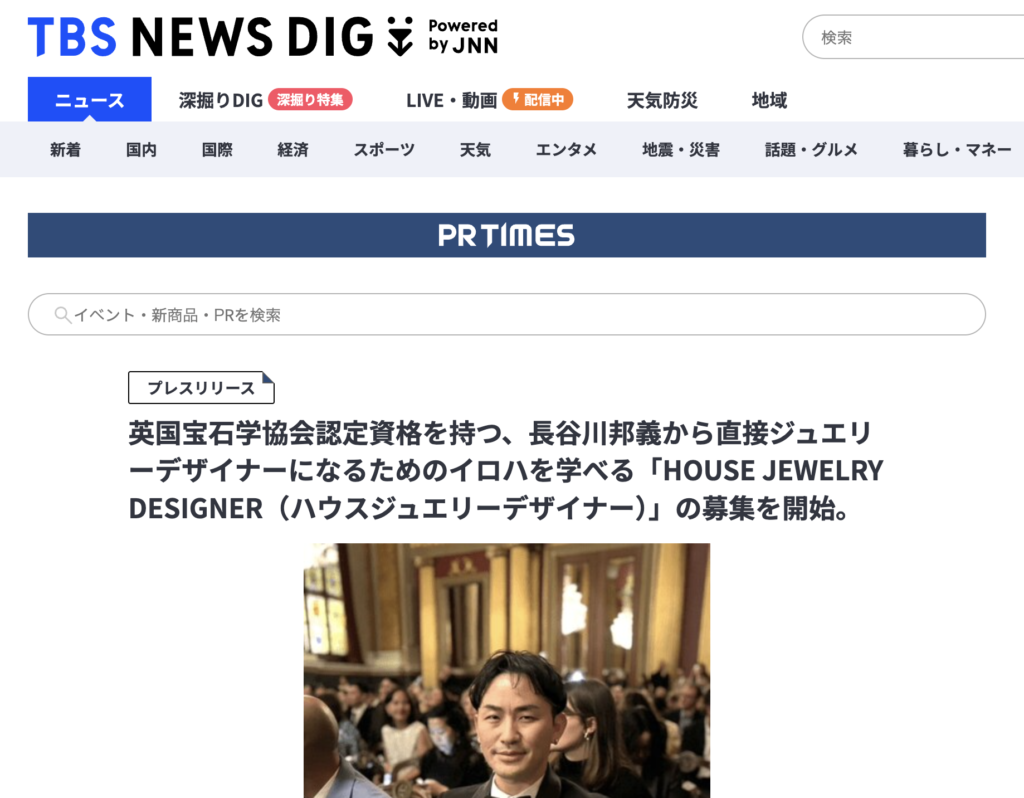Click the magnifier icon in PR search bar

[x=63, y=315]
